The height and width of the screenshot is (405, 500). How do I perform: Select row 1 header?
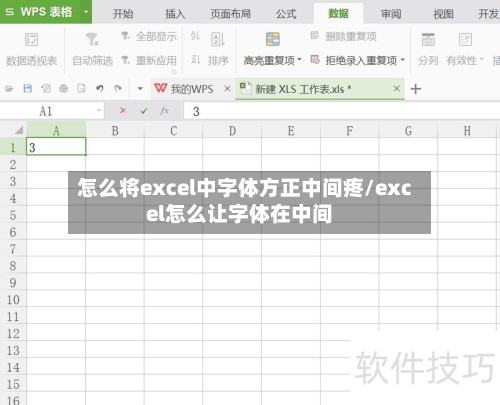(x=13, y=147)
